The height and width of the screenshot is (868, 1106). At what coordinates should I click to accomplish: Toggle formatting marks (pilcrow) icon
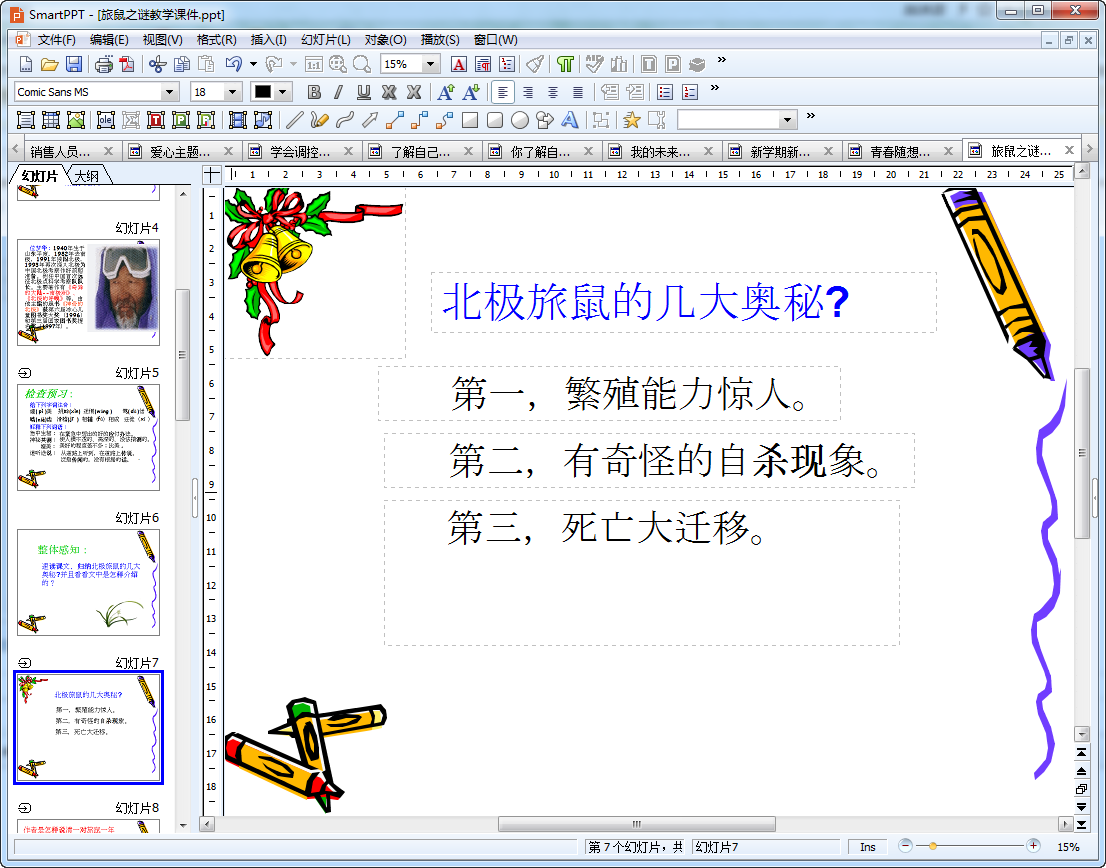point(565,65)
